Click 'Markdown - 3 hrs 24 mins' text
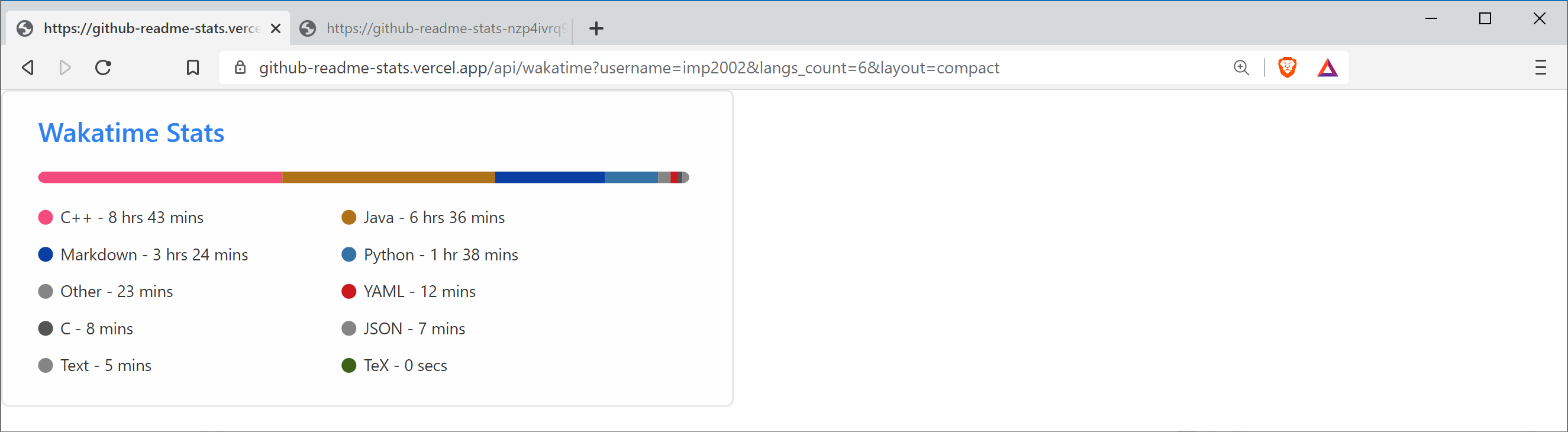This screenshot has width=1568, height=432. coord(154,255)
